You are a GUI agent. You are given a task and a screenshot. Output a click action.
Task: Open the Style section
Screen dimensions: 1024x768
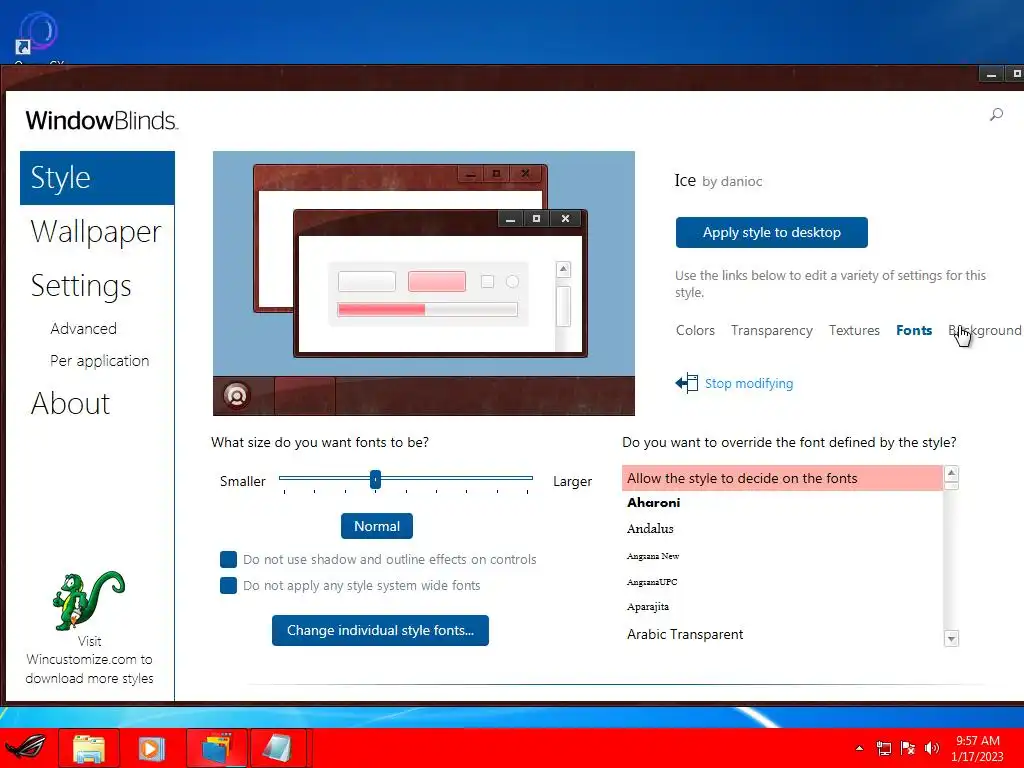pos(97,178)
